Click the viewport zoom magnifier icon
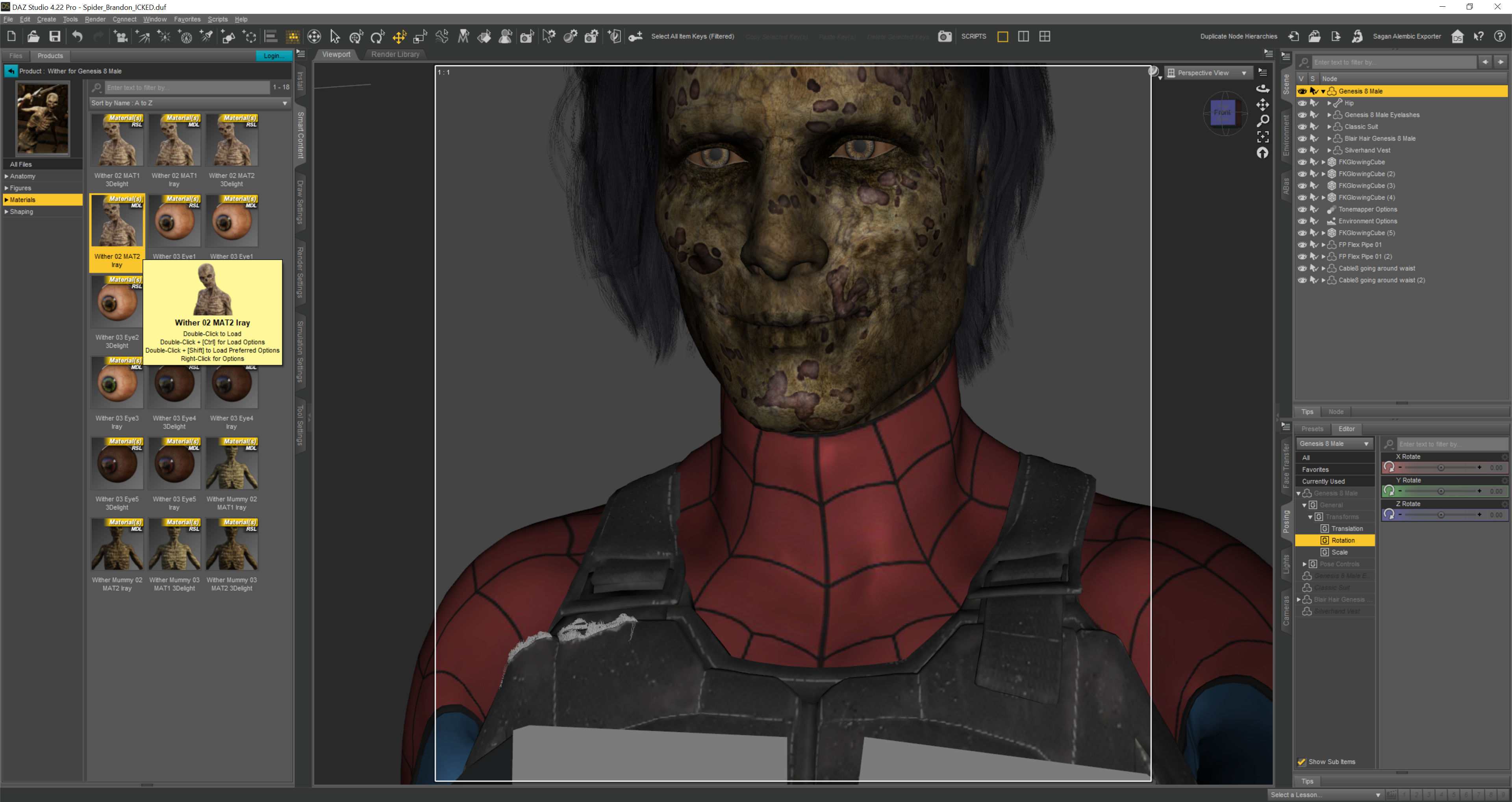The image size is (1512, 802). click(x=1262, y=120)
